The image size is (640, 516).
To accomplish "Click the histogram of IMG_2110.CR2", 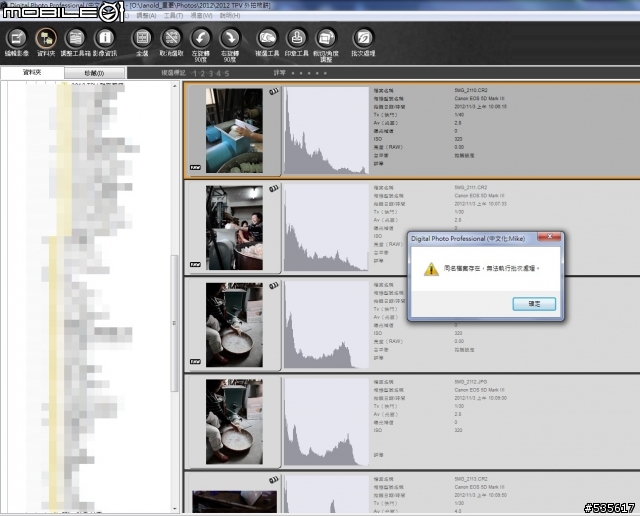I will pos(326,130).
